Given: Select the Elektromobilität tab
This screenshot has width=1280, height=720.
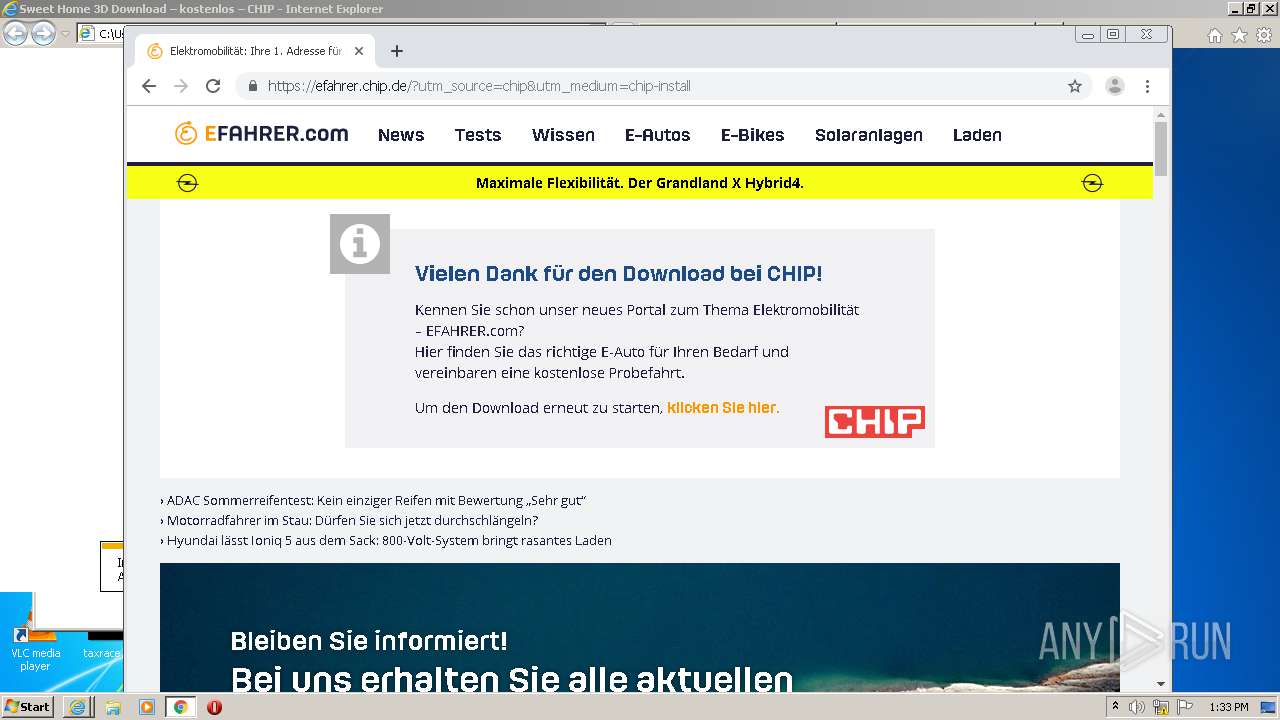Looking at the screenshot, I should pos(255,51).
